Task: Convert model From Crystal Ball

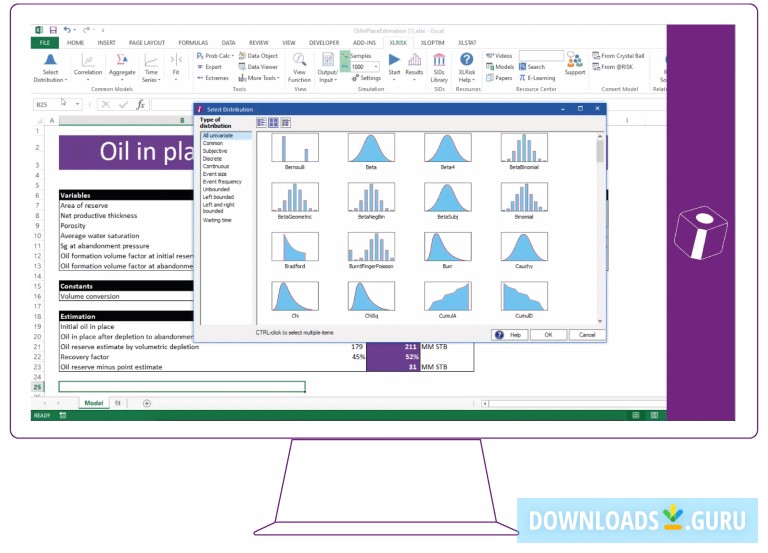Action: 618,56
